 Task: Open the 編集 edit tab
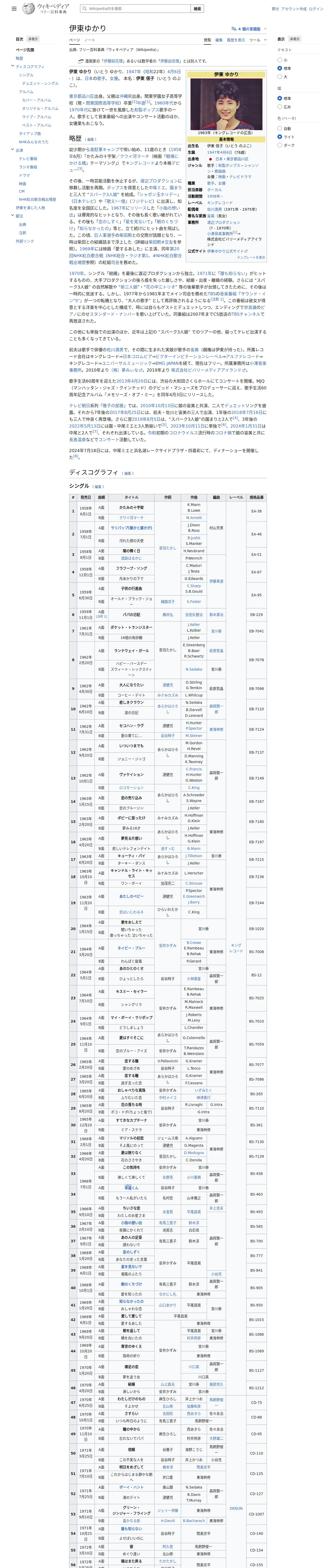point(219,40)
